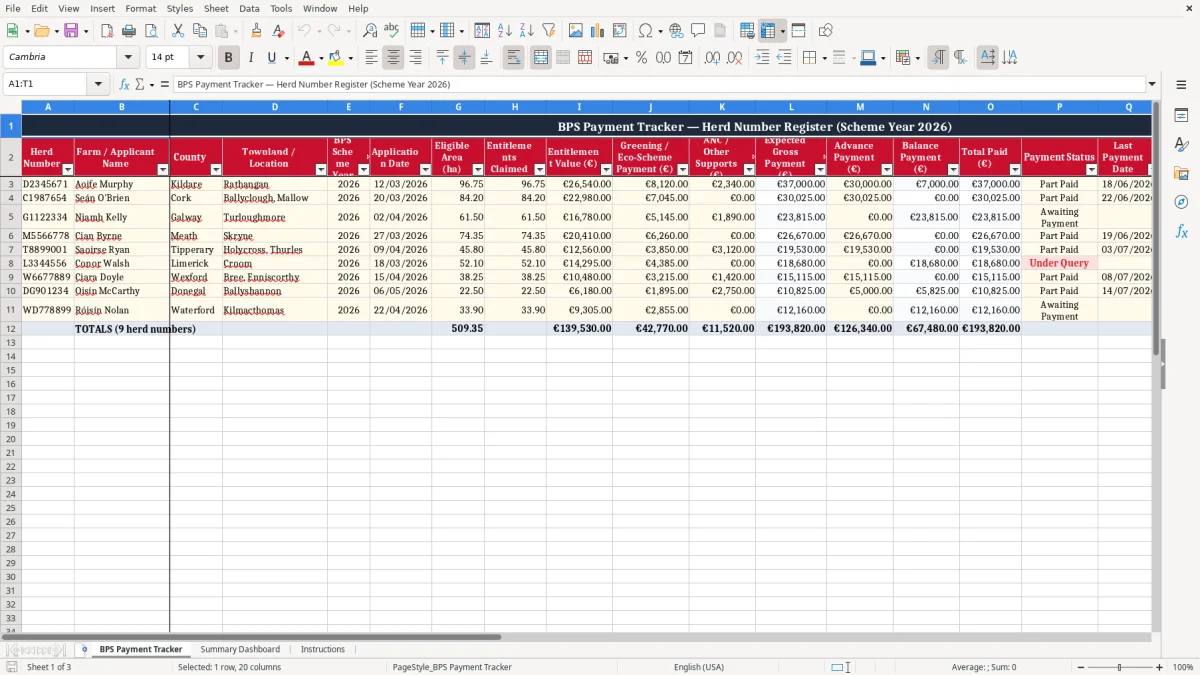Viewport: 1200px width, 675px height.
Task: Run the Spelling check icon
Action: tap(392, 31)
